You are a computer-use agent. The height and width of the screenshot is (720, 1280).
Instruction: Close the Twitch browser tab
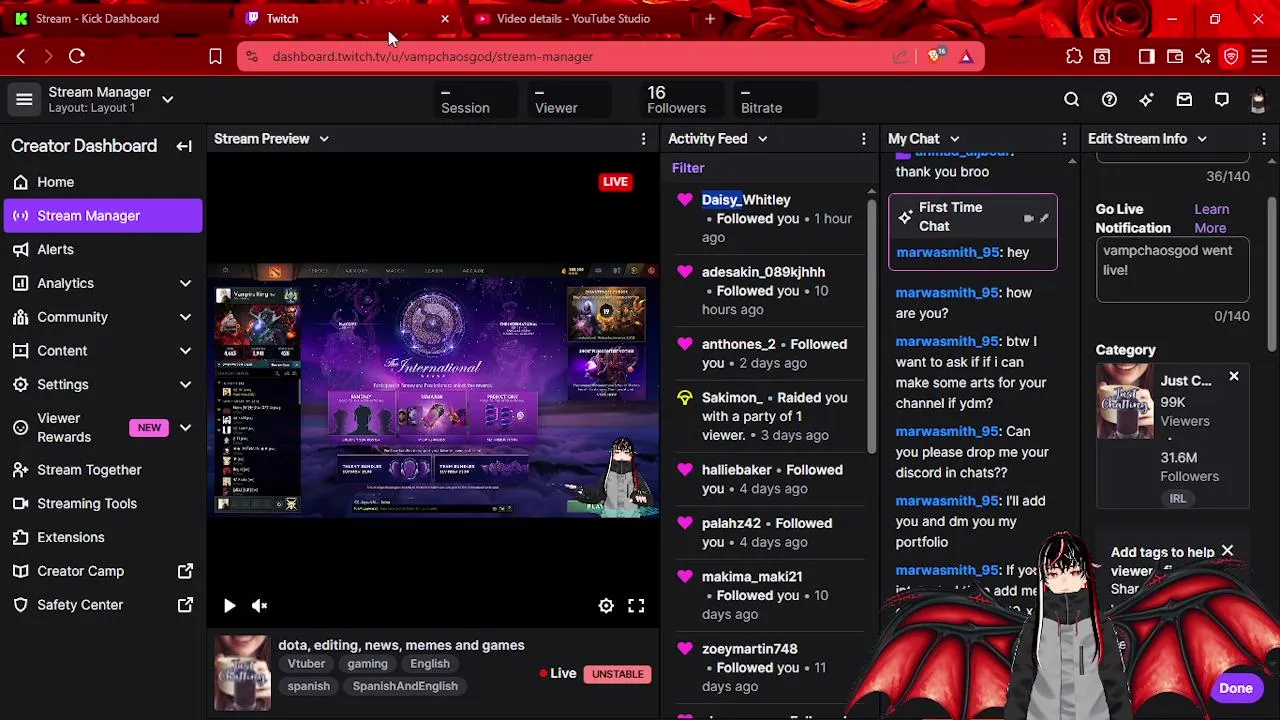(445, 18)
